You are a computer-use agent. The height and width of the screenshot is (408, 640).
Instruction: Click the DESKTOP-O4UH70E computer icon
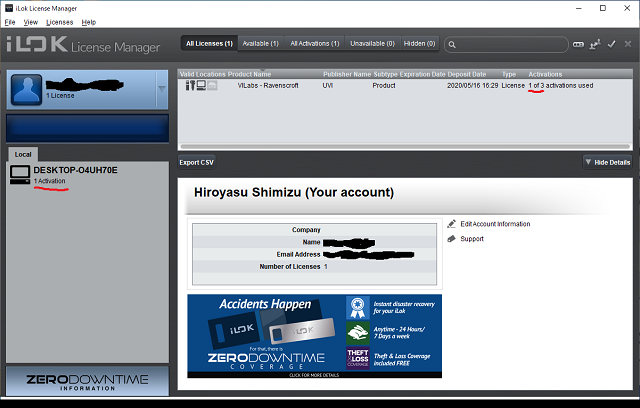click(20, 175)
